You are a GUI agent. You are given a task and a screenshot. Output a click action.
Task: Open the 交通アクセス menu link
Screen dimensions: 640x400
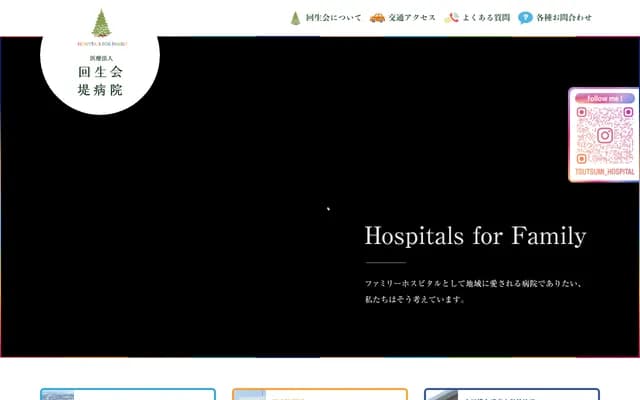[x=412, y=18]
